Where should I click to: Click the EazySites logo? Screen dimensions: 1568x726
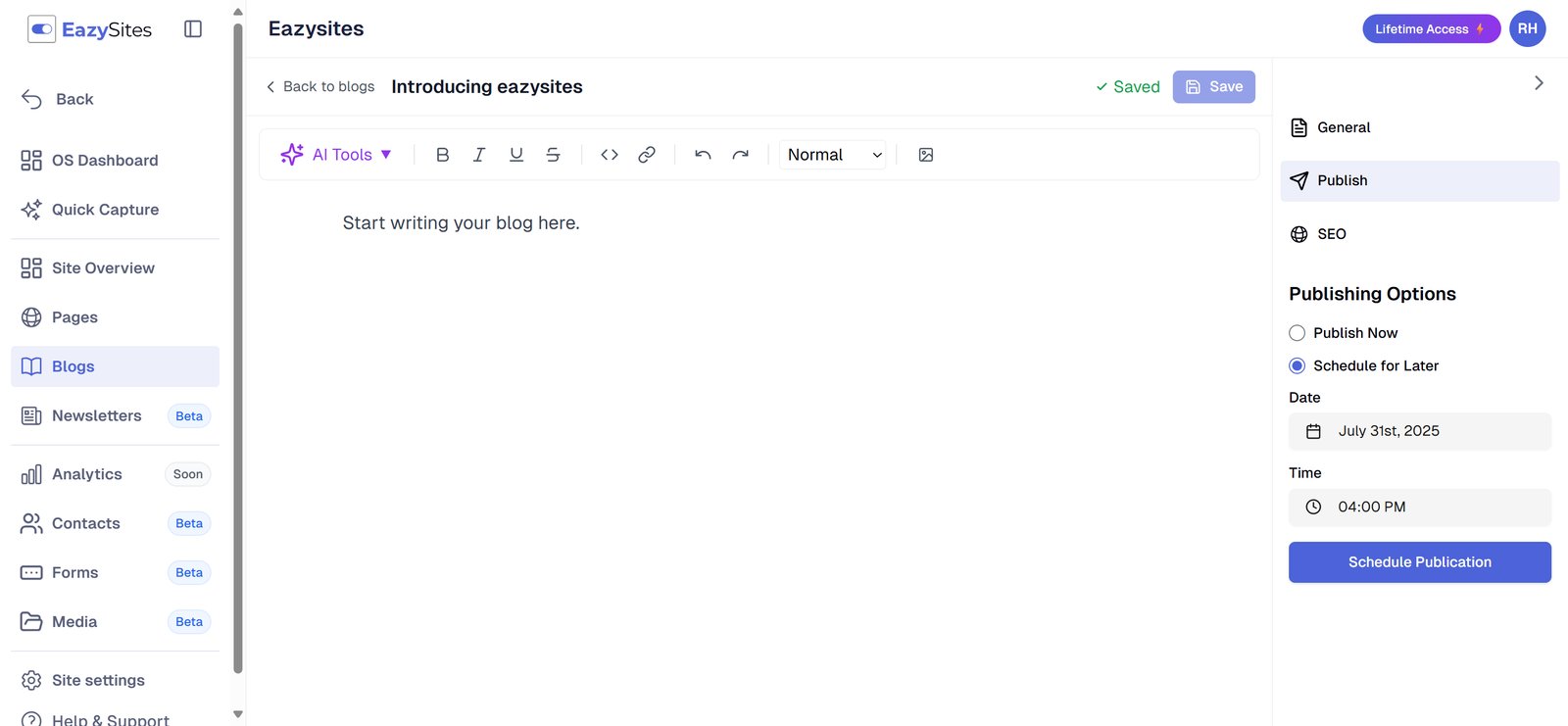click(90, 29)
